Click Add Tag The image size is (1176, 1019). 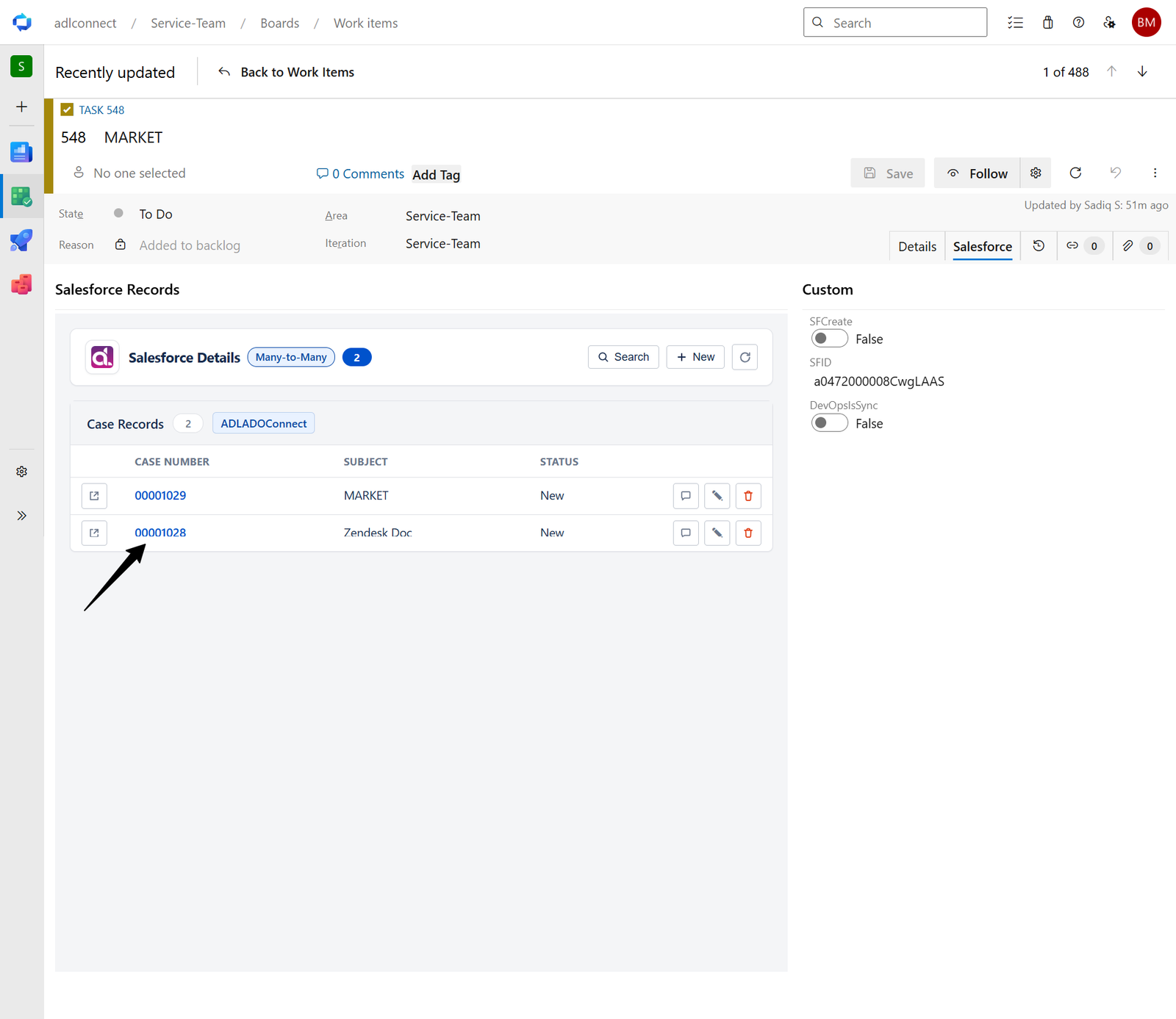pyautogui.click(x=436, y=175)
